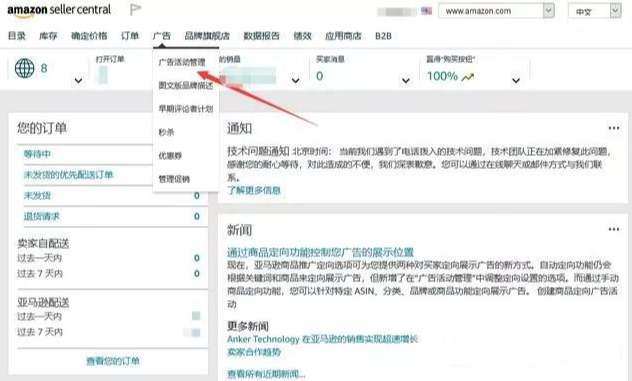Click the 8 marketplaces count
Image resolution: width=632 pixels, height=381 pixels.
[x=44, y=69]
